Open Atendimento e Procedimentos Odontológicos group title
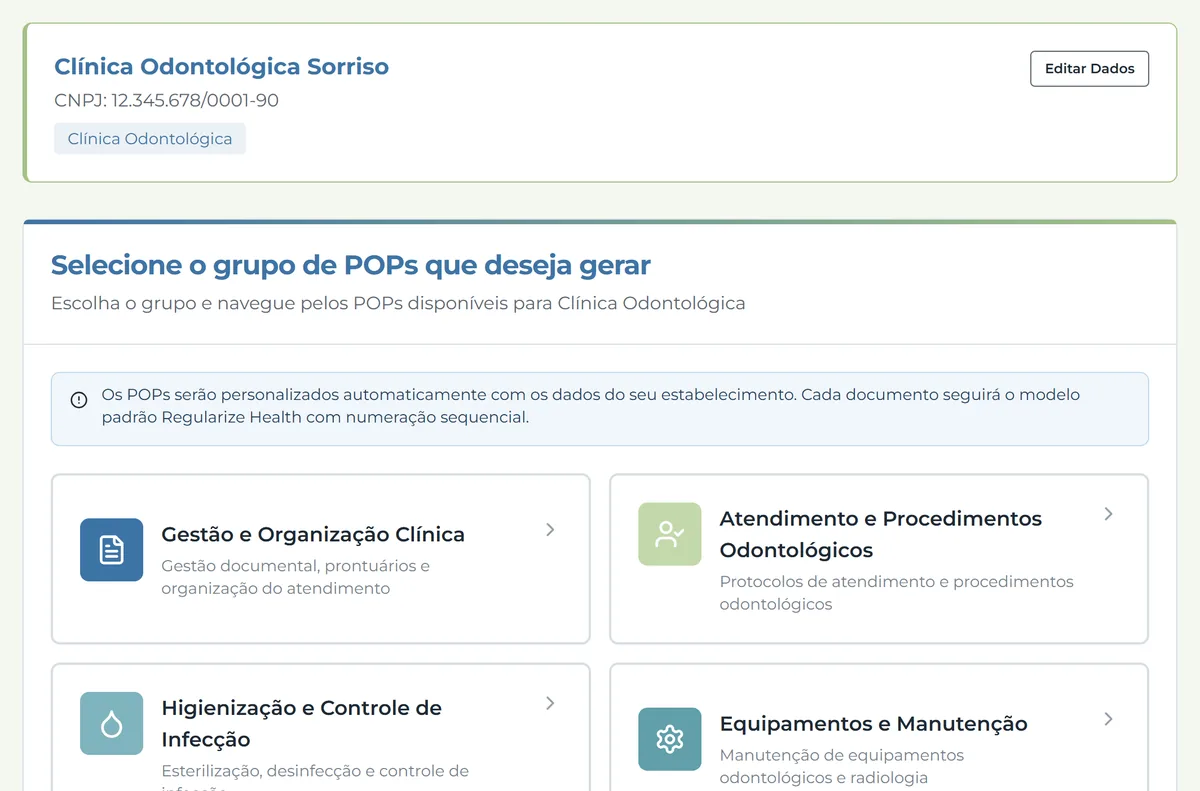The height and width of the screenshot is (791, 1200). click(x=881, y=534)
